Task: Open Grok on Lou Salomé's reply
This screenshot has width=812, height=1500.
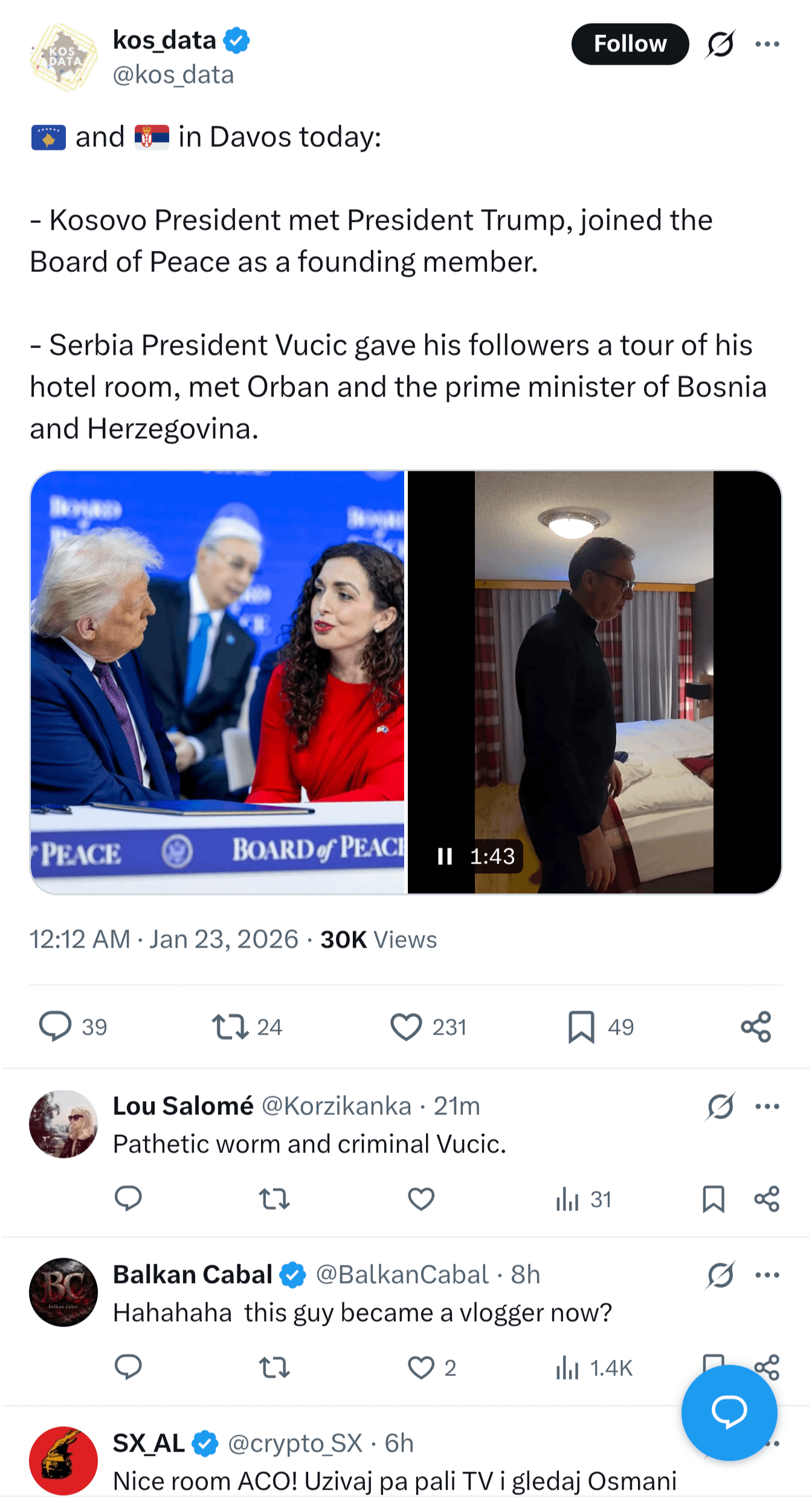Action: (x=720, y=1106)
